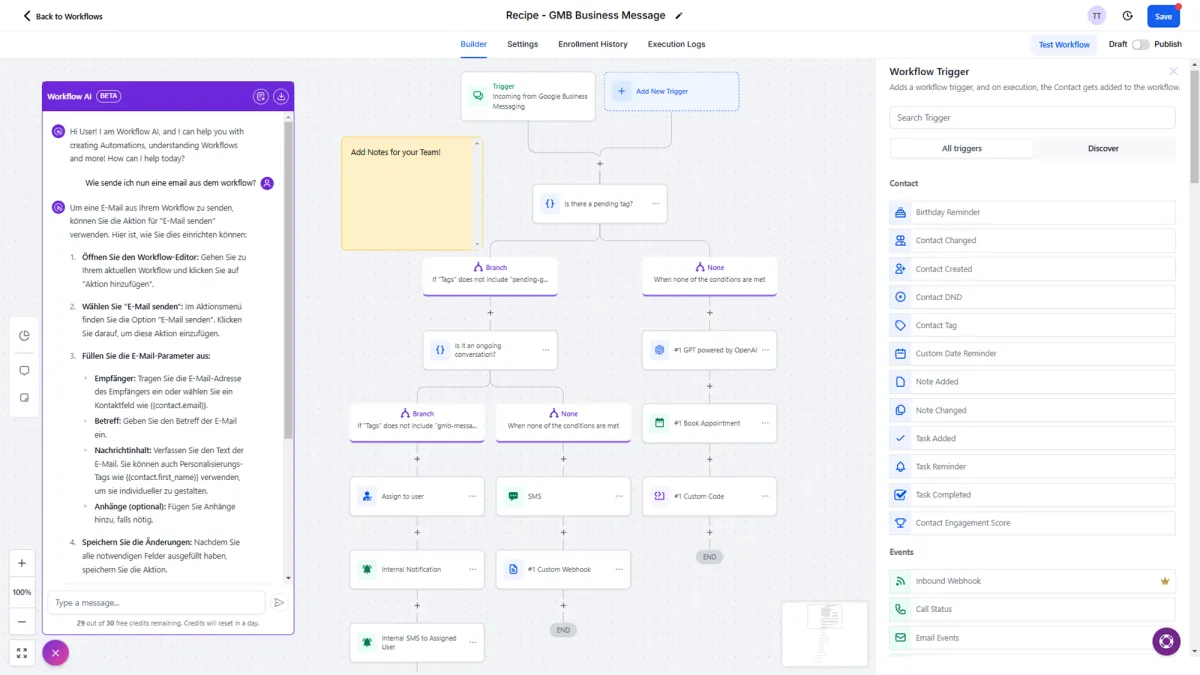Click the Search Trigger input field
1200x675 pixels.
(1032, 118)
